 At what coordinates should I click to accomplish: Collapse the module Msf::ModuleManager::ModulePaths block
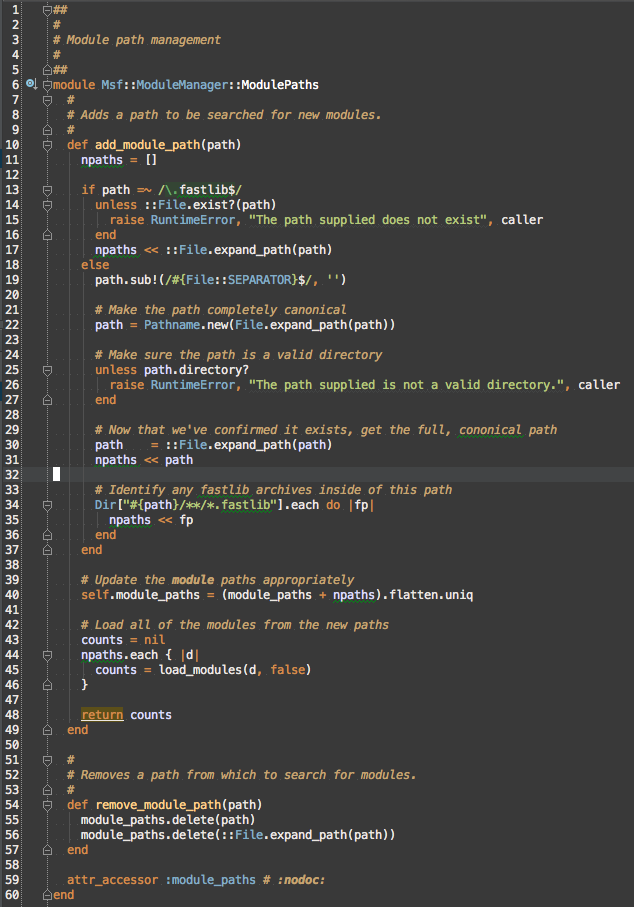coord(47,85)
